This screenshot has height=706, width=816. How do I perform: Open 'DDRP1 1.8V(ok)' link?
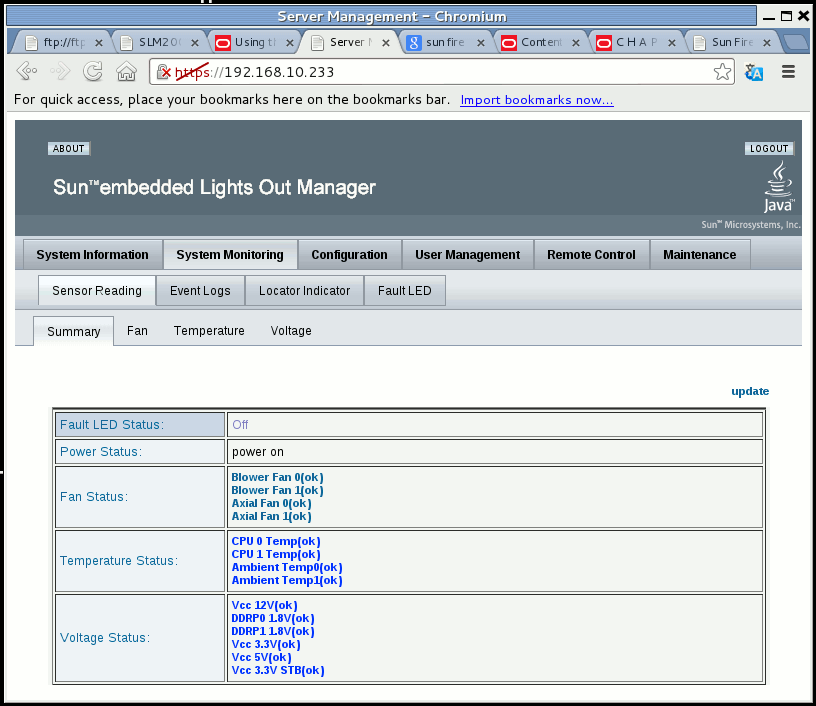click(x=273, y=631)
